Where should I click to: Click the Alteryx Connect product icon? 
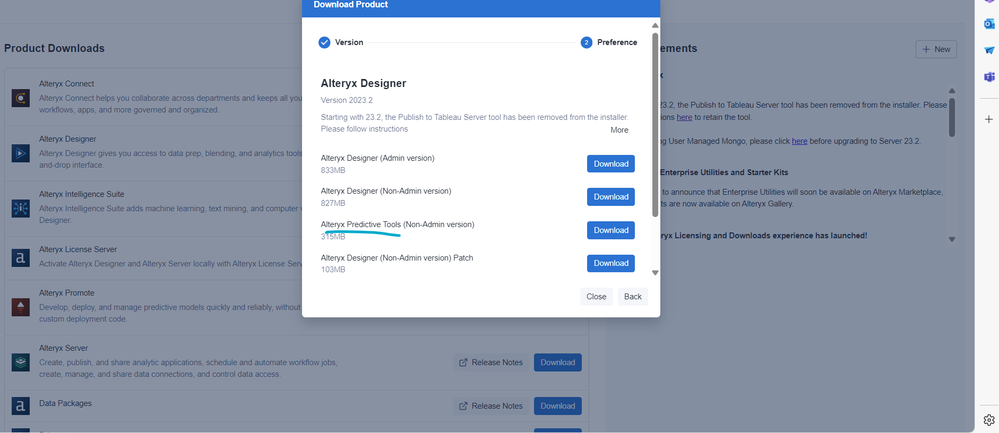(20, 98)
